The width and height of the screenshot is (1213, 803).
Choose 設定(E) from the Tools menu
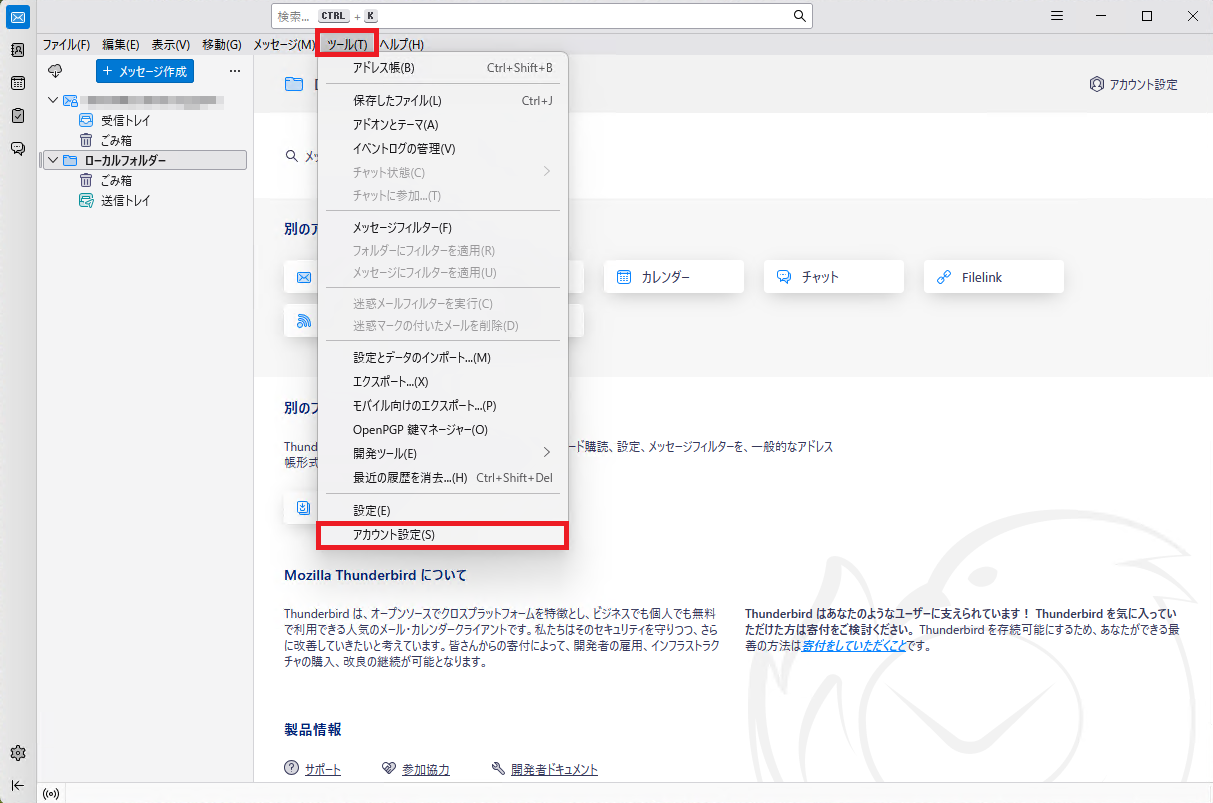pos(443,511)
